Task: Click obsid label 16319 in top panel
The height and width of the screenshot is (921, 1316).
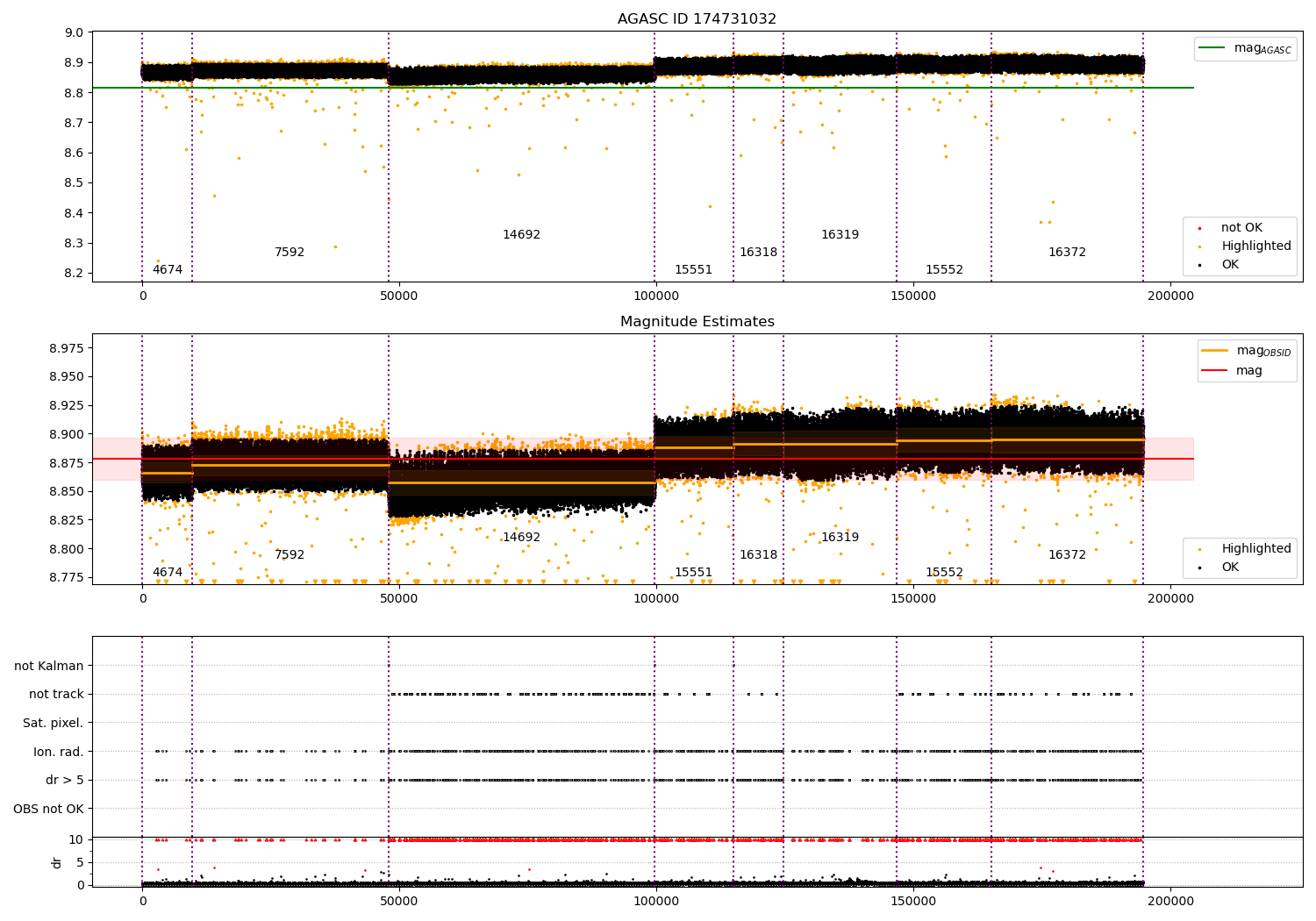Action: pyautogui.click(x=840, y=235)
